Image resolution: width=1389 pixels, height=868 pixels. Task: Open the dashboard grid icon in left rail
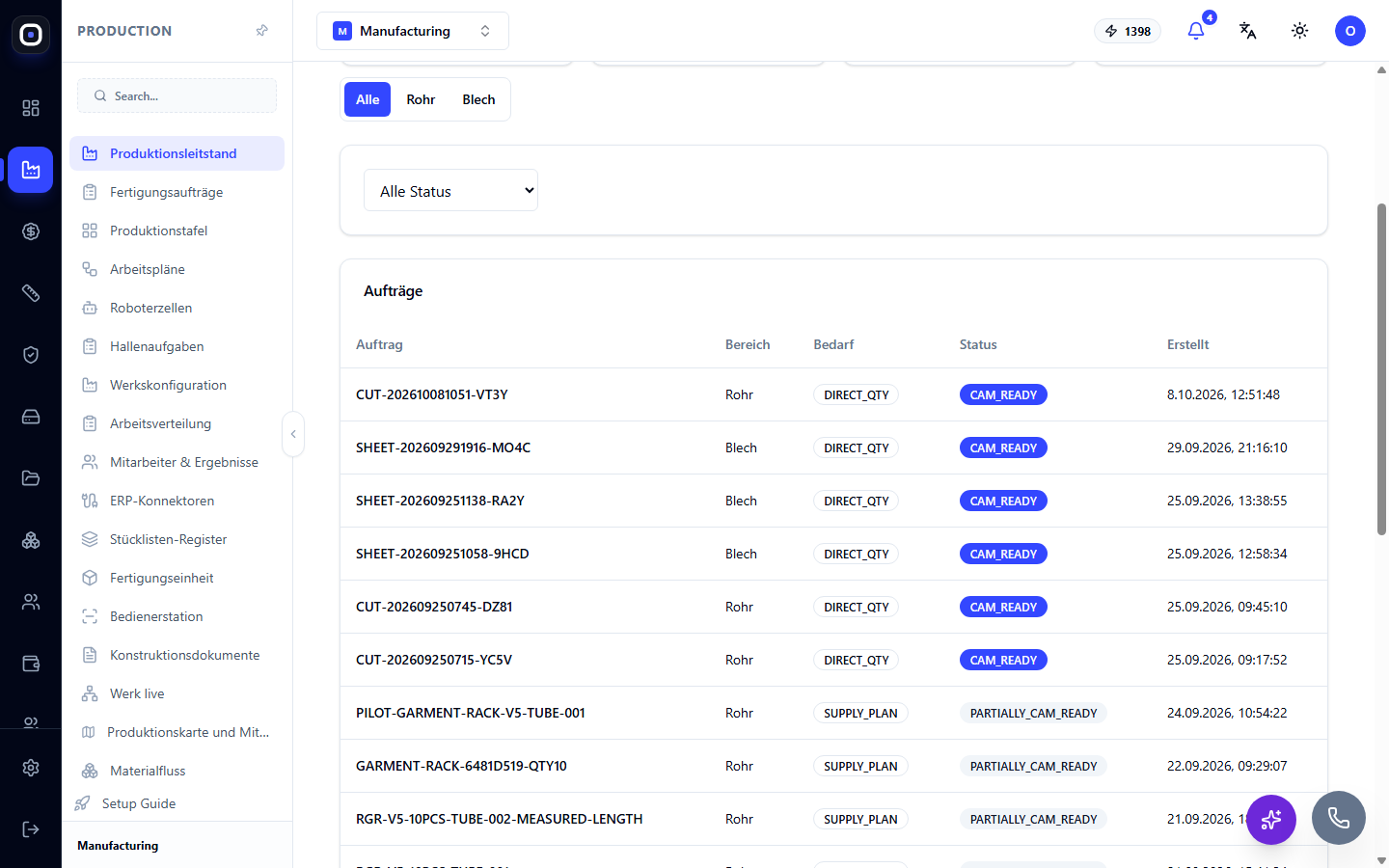[x=31, y=108]
